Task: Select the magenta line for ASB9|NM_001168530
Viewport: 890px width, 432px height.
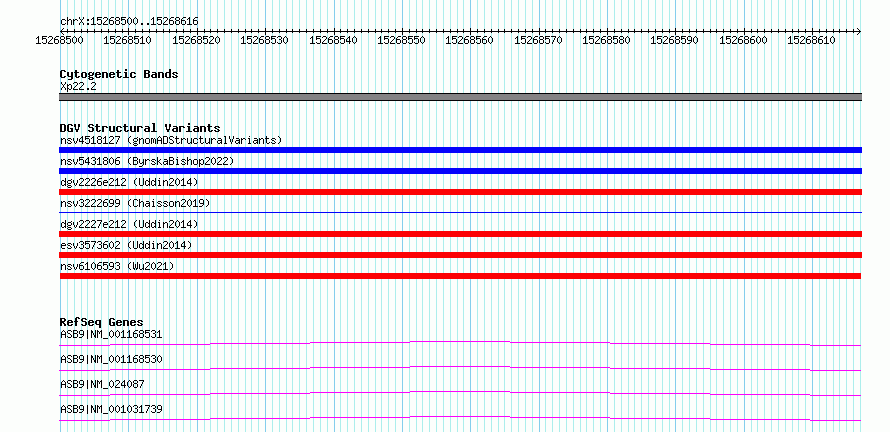Action: [460, 368]
